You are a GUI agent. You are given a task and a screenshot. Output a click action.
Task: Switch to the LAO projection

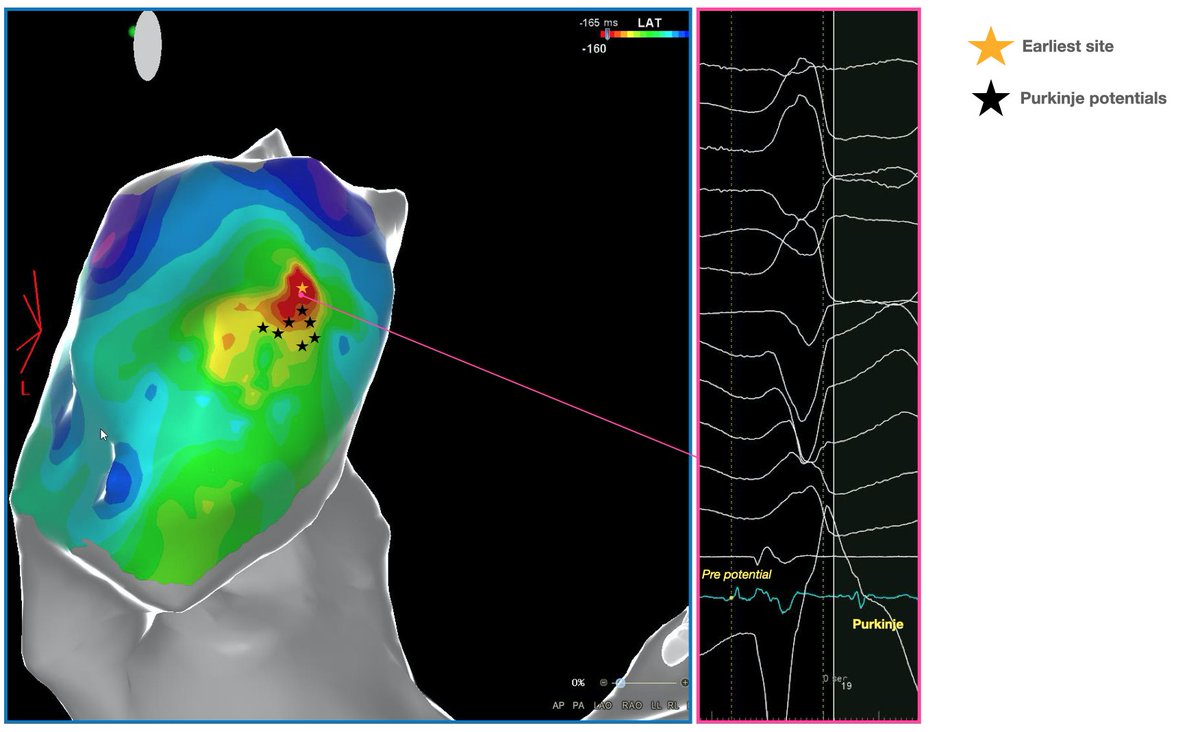coord(603,704)
